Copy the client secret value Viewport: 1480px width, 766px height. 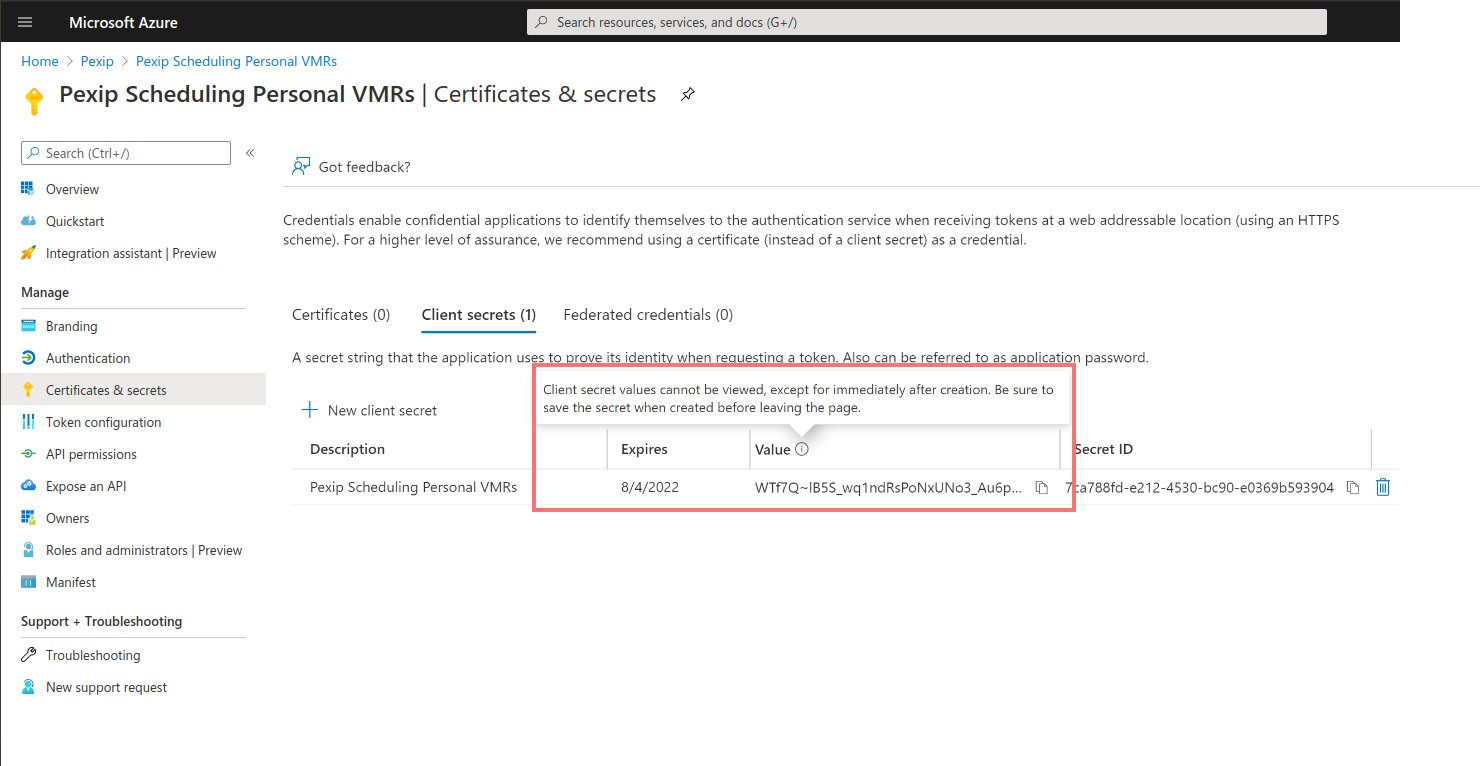(1041, 488)
